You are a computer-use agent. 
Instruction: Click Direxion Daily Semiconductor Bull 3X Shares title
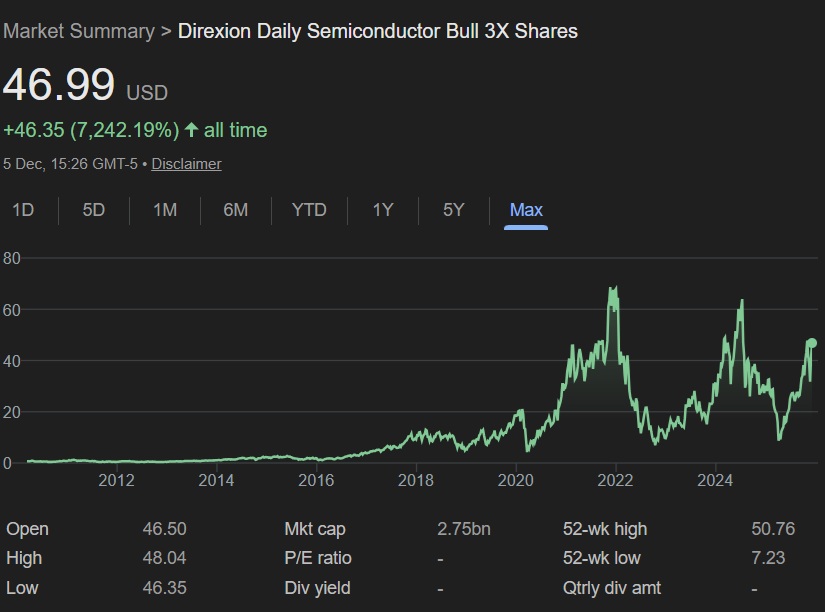pyautogui.click(x=378, y=31)
